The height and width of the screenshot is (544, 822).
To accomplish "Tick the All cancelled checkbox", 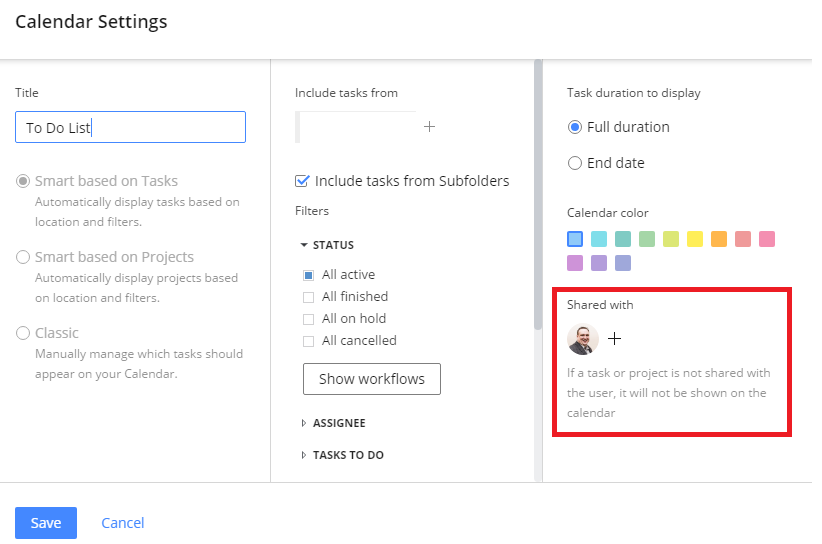I will [309, 341].
